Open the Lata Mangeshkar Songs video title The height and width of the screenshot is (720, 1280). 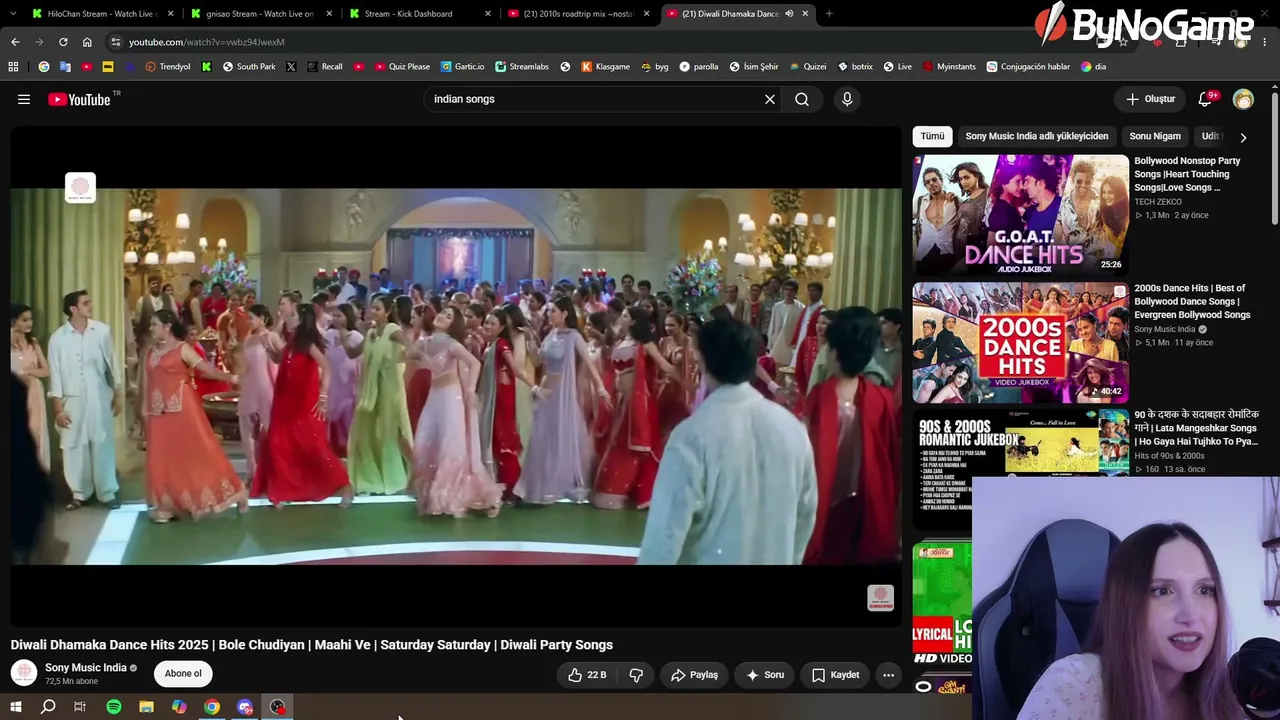pyautogui.click(x=1197, y=428)
